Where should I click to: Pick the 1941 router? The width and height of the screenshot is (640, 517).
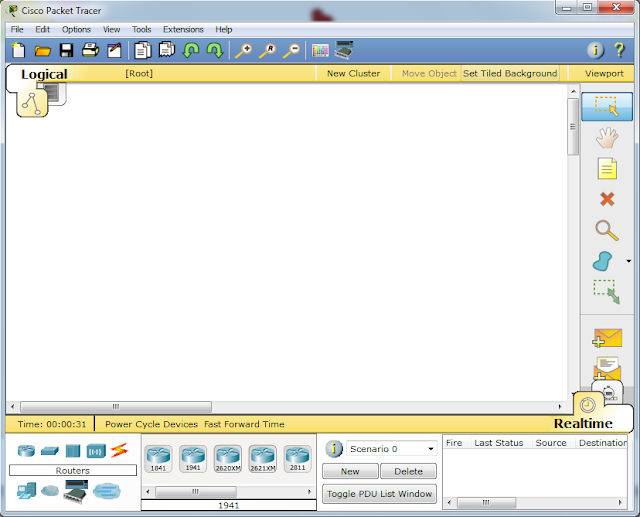click(193, 459)
